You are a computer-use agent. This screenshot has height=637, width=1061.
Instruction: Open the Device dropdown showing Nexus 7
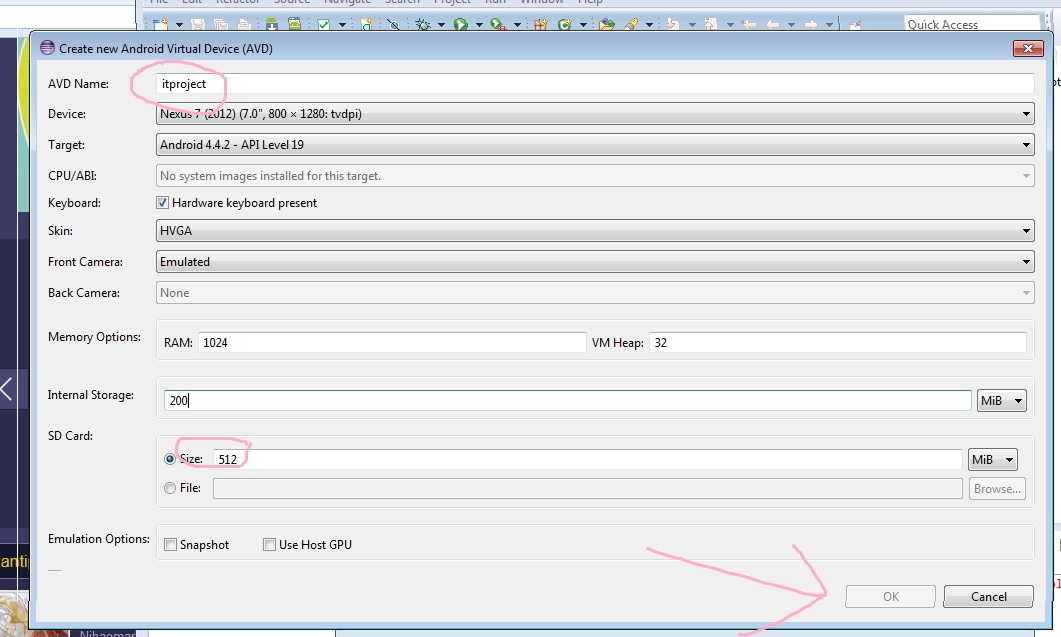pos(595,114)
